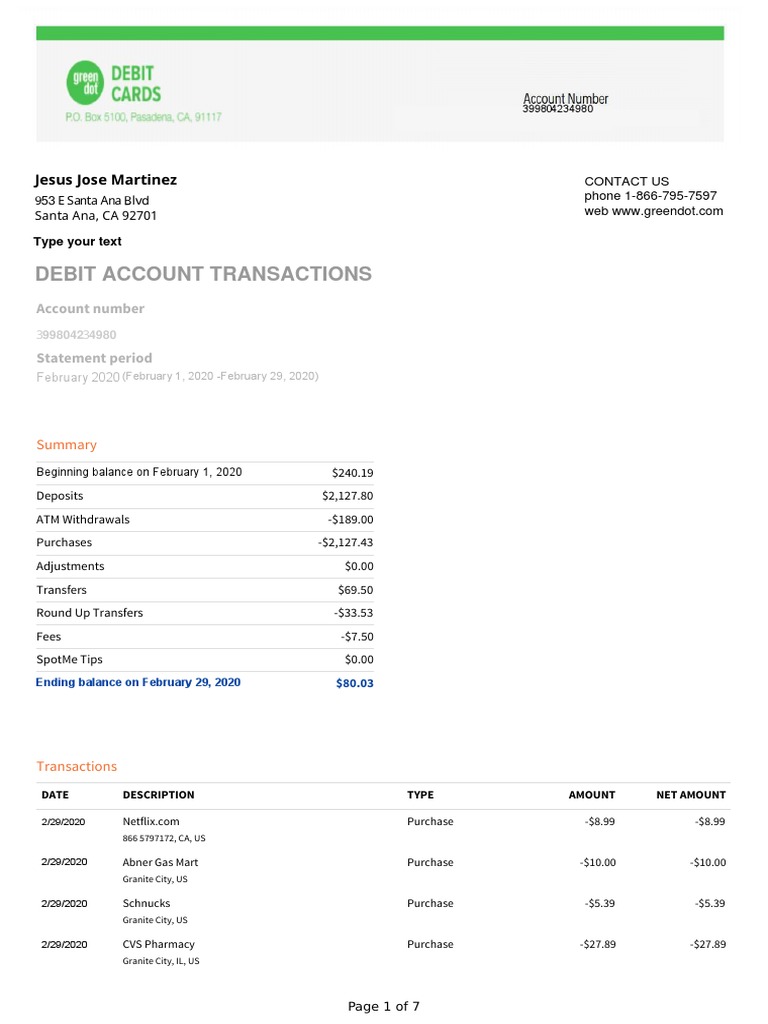The height and width of the screenshot is (1024, 768).
Task: Click the AMOUNT column header
Action: click(592, 795)
